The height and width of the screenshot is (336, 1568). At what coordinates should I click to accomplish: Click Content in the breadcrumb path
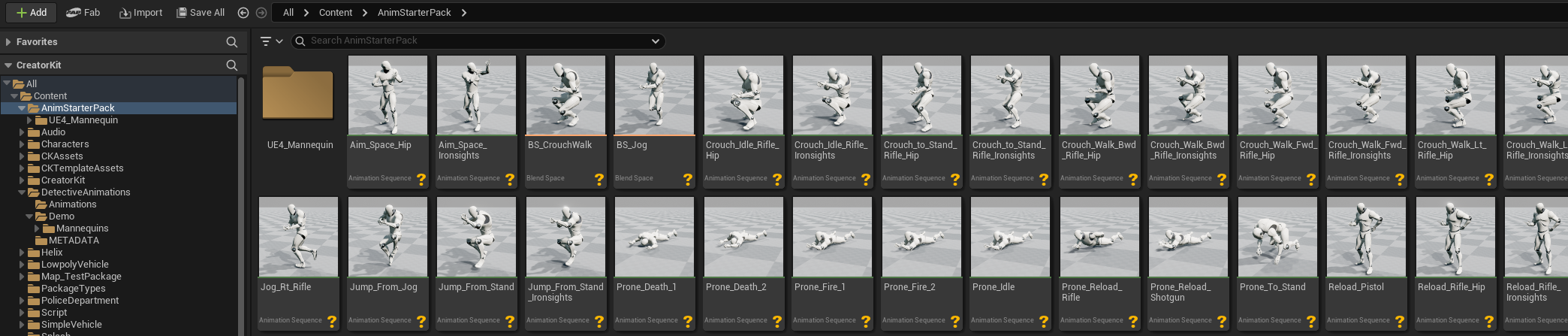click(335, 13)
